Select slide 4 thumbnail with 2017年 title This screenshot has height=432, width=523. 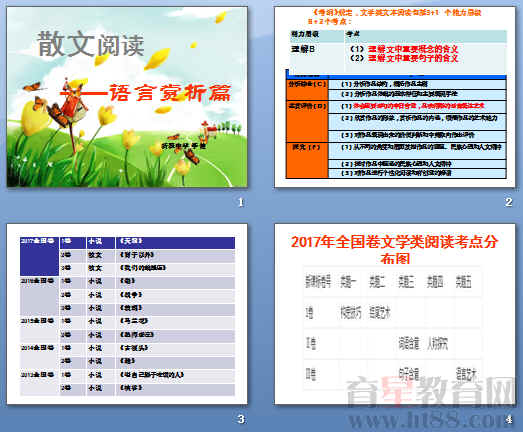coord(395,314)
